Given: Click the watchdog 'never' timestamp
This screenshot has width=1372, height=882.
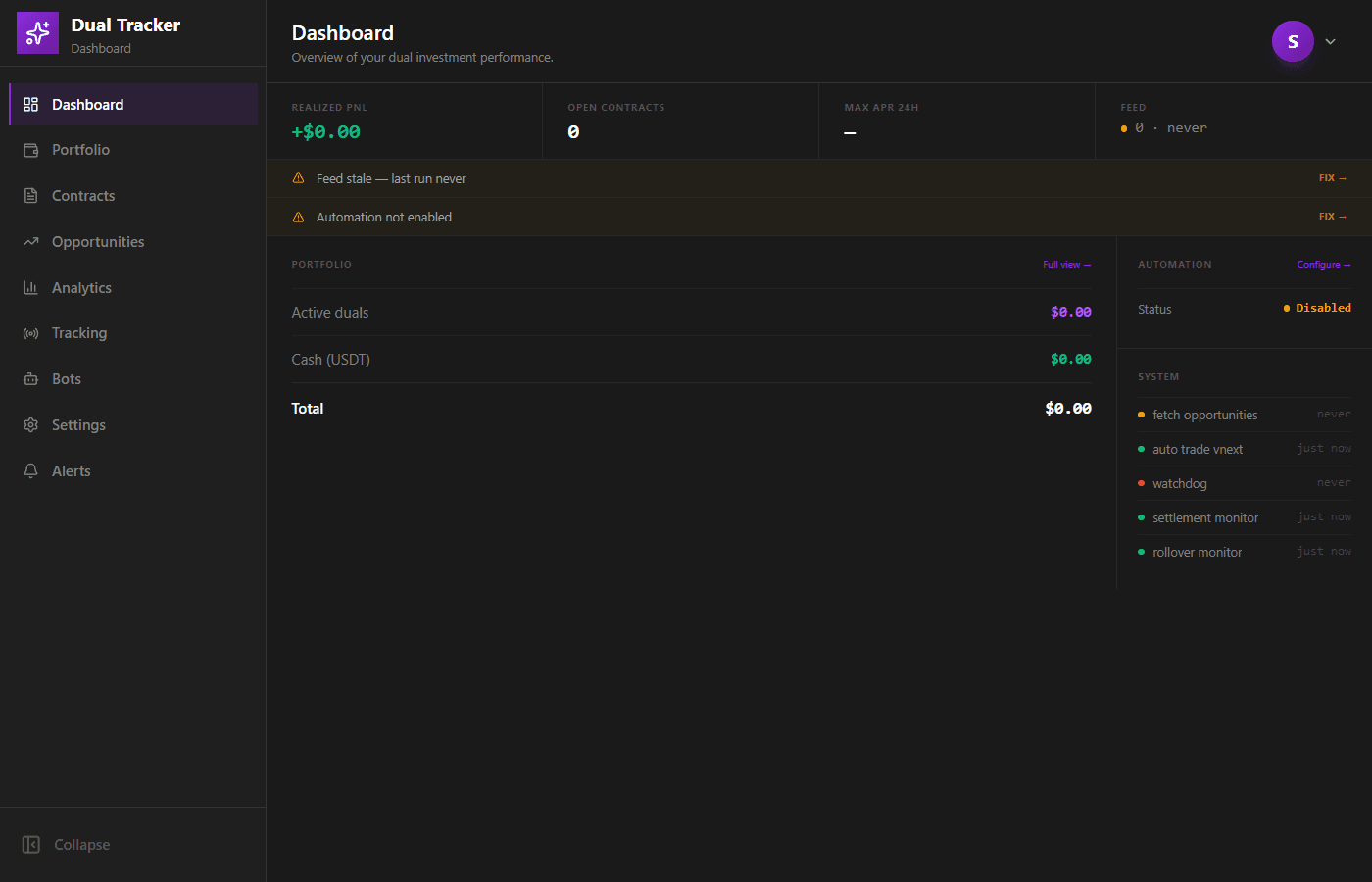Looking at the screenshot, I should 1334,483.
